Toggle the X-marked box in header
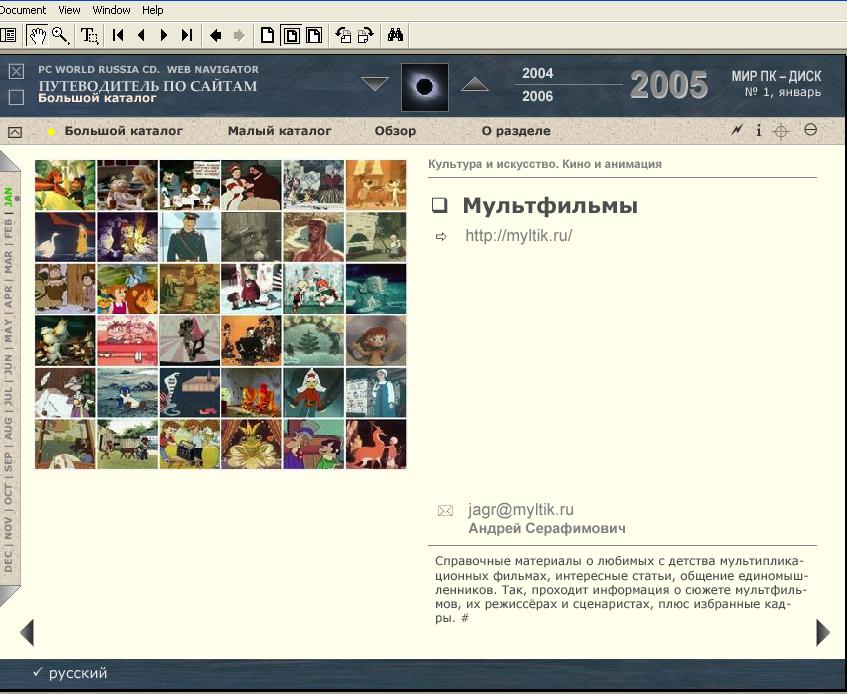Image resolution: width=847 pixels, height=694 pixels. pyautogui.click(x=17, y=71)
